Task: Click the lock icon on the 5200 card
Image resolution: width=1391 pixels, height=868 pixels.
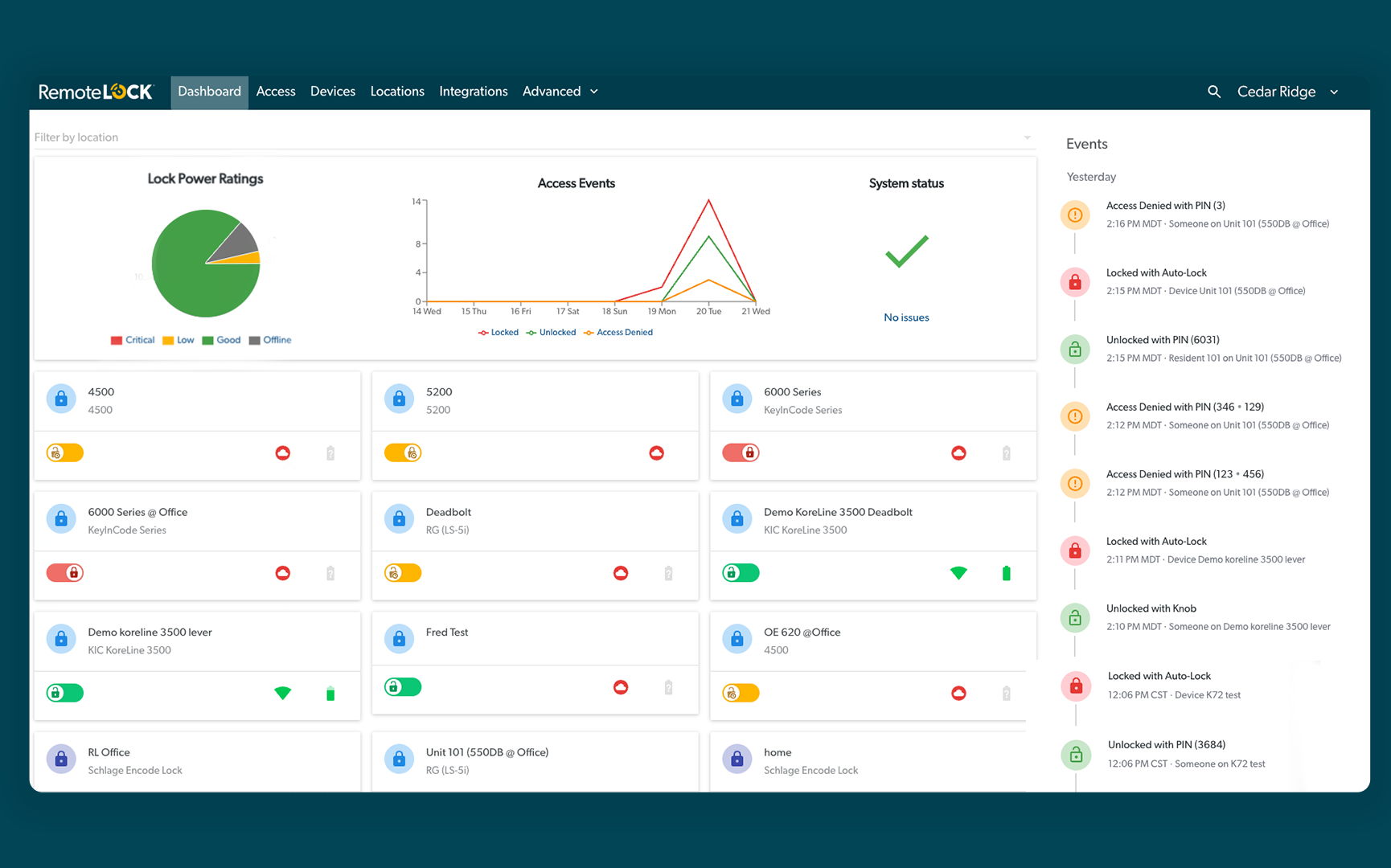Action: pos(399,399)
